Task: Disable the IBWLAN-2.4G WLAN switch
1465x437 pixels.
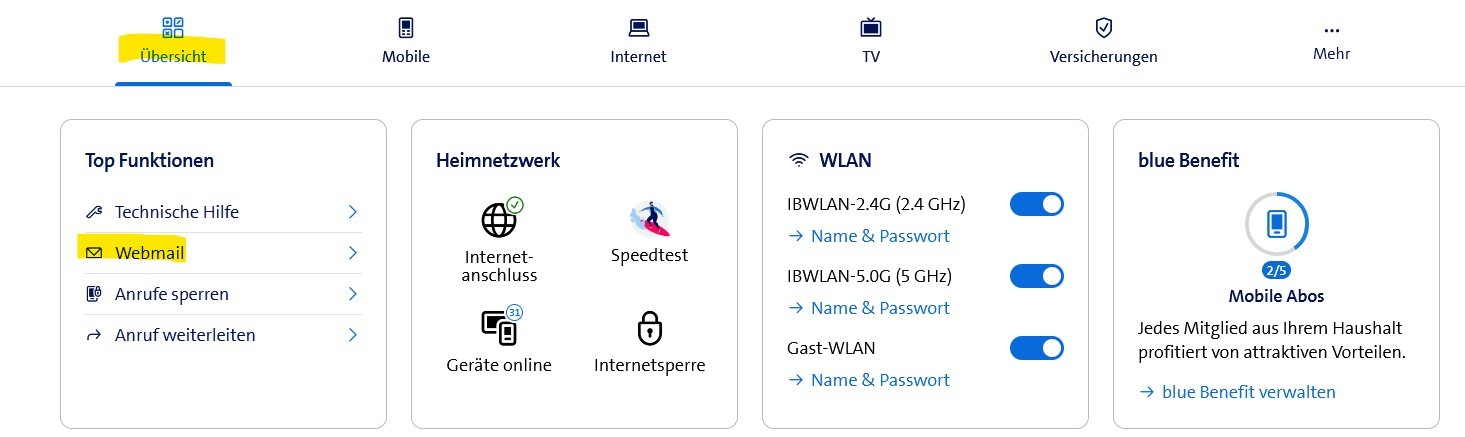Action: 1036,205
